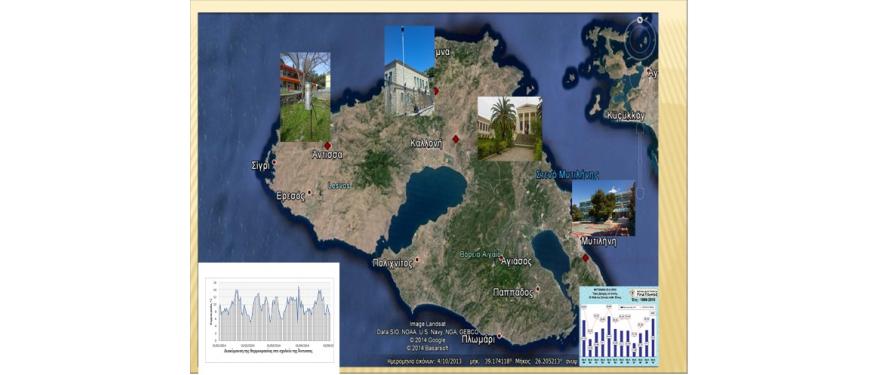The width and height of the screenshot is (880, 375).
Task: Click the red diamond marker near Άντισσα
Action: pyautogui.click(x=328, y=145)
